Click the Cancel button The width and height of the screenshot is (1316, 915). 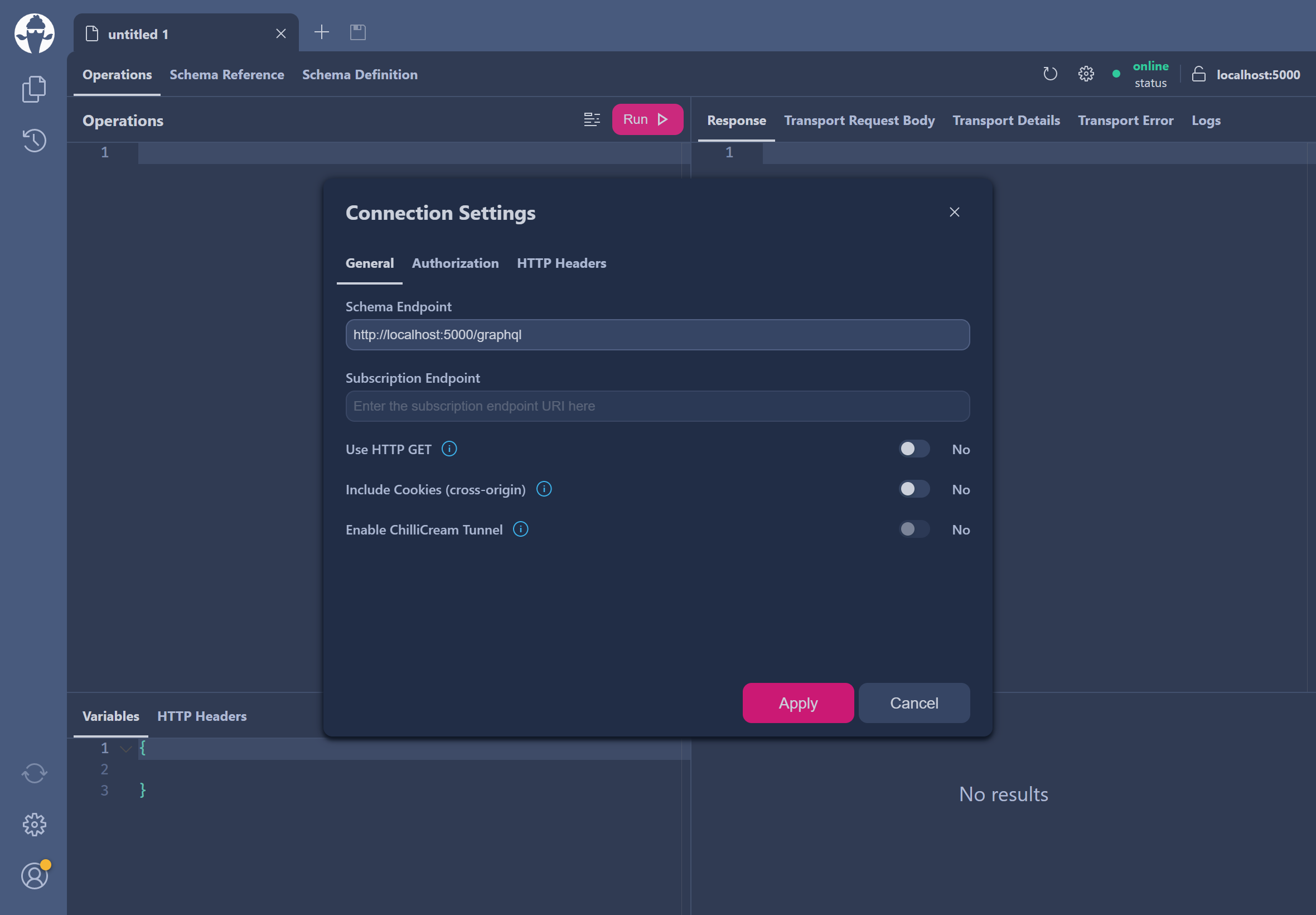pos(914,703)
